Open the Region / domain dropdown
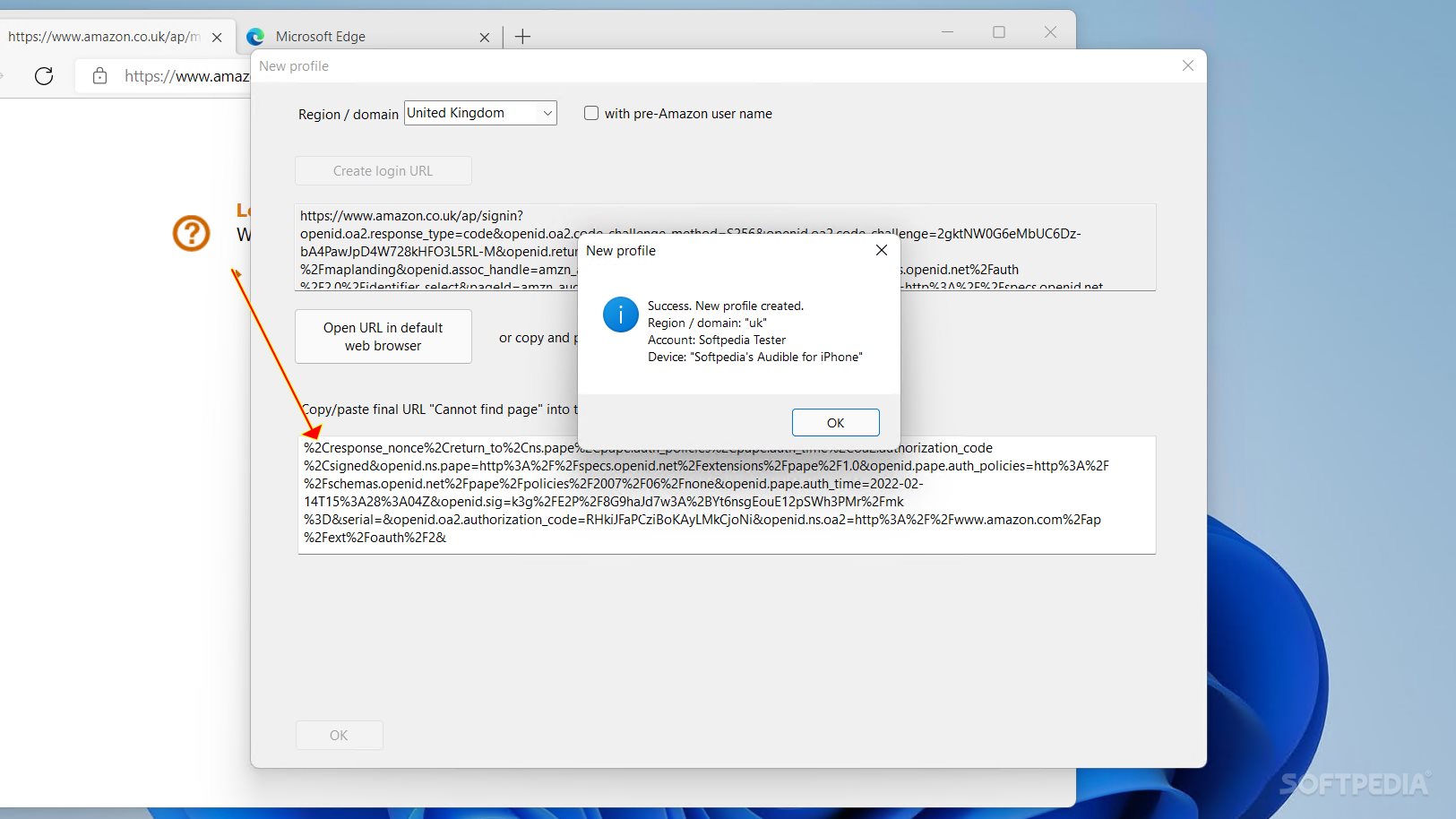 (x=480, y=113)
